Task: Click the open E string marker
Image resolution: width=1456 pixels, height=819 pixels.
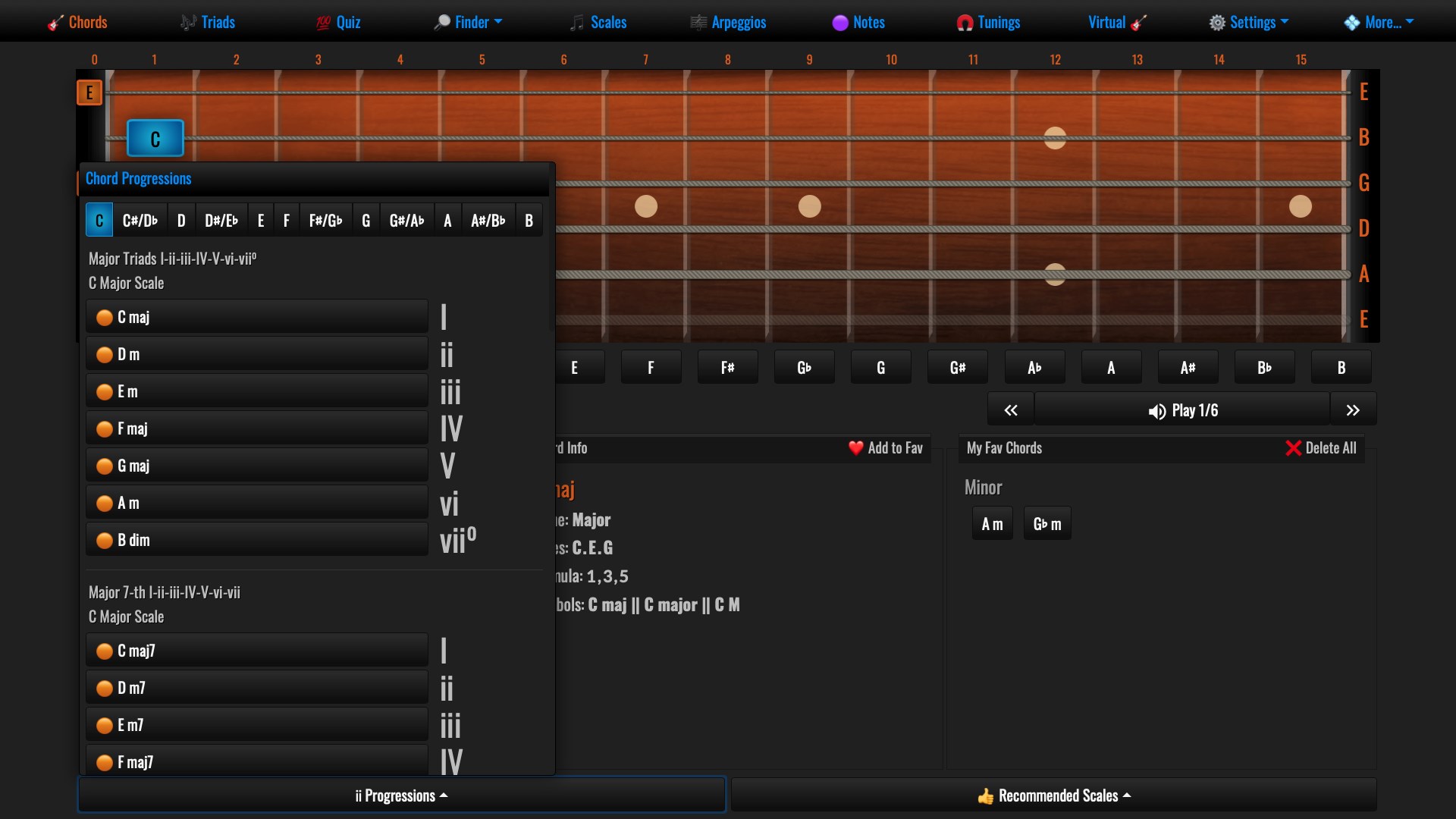Action: (89, 93)
